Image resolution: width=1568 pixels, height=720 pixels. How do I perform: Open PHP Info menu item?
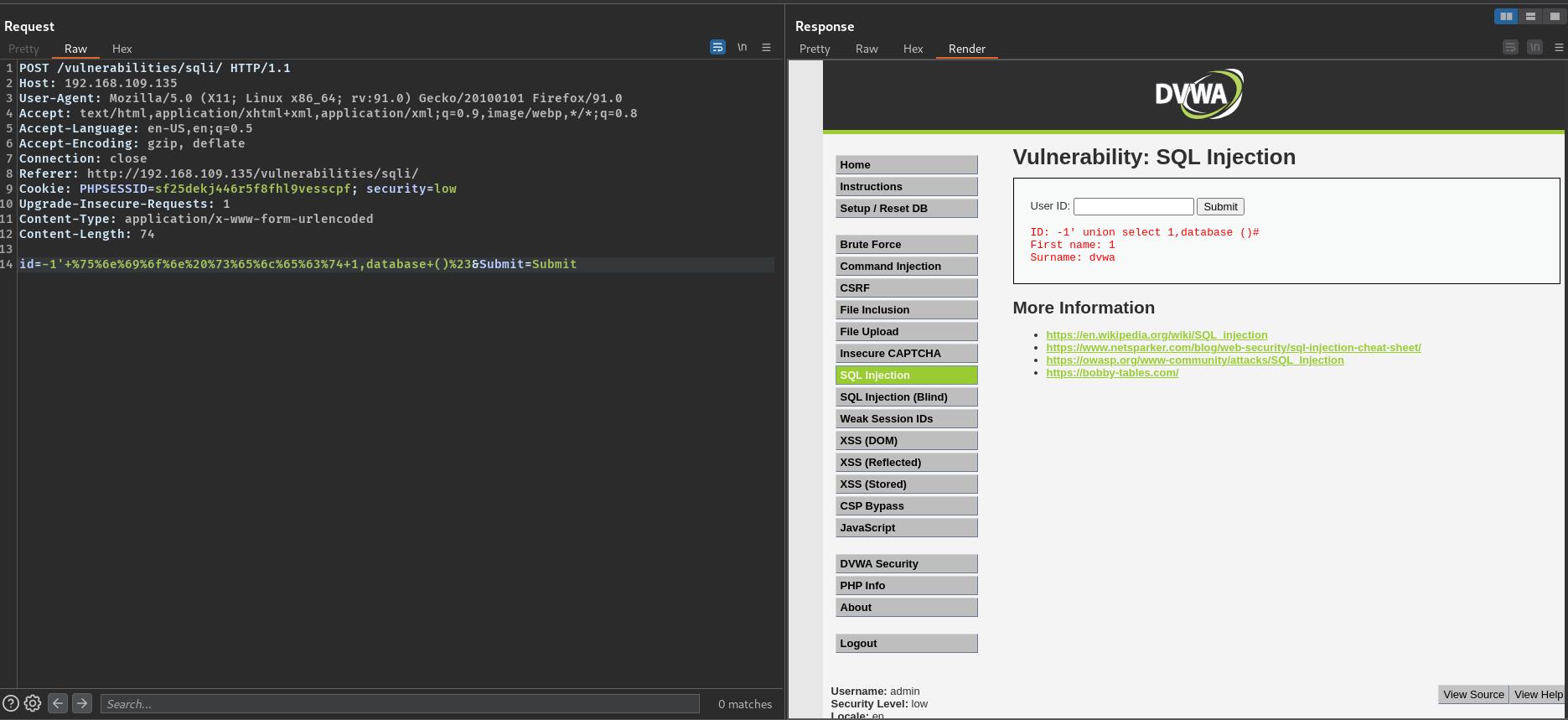(906, 586)
